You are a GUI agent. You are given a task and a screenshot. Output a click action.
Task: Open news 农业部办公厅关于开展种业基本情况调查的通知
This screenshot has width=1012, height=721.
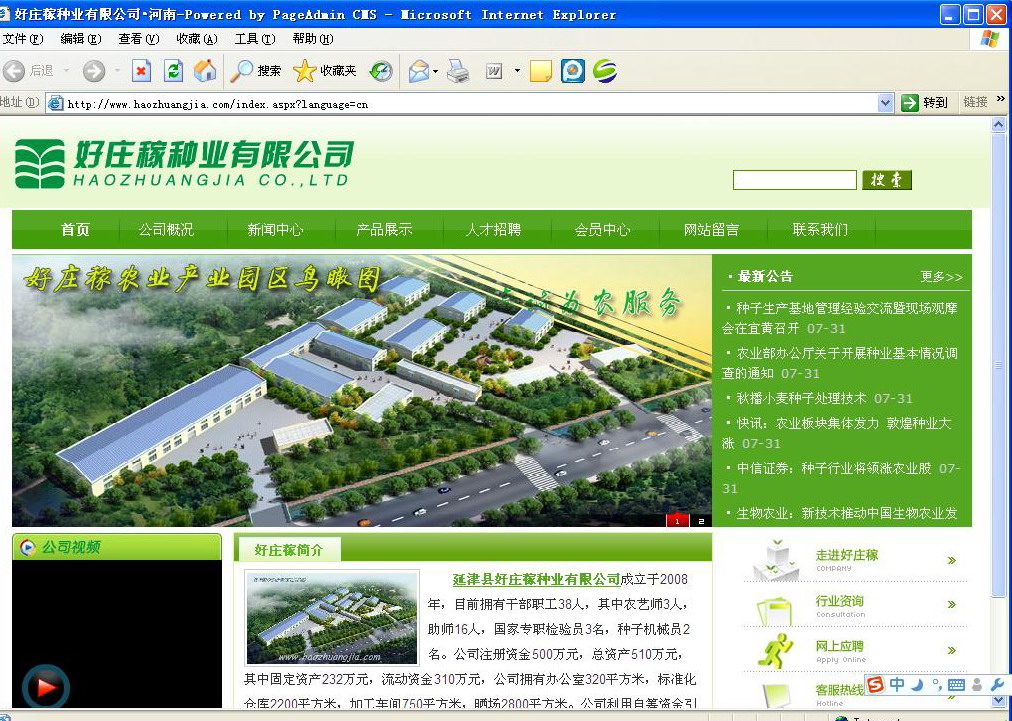[840, 363]
